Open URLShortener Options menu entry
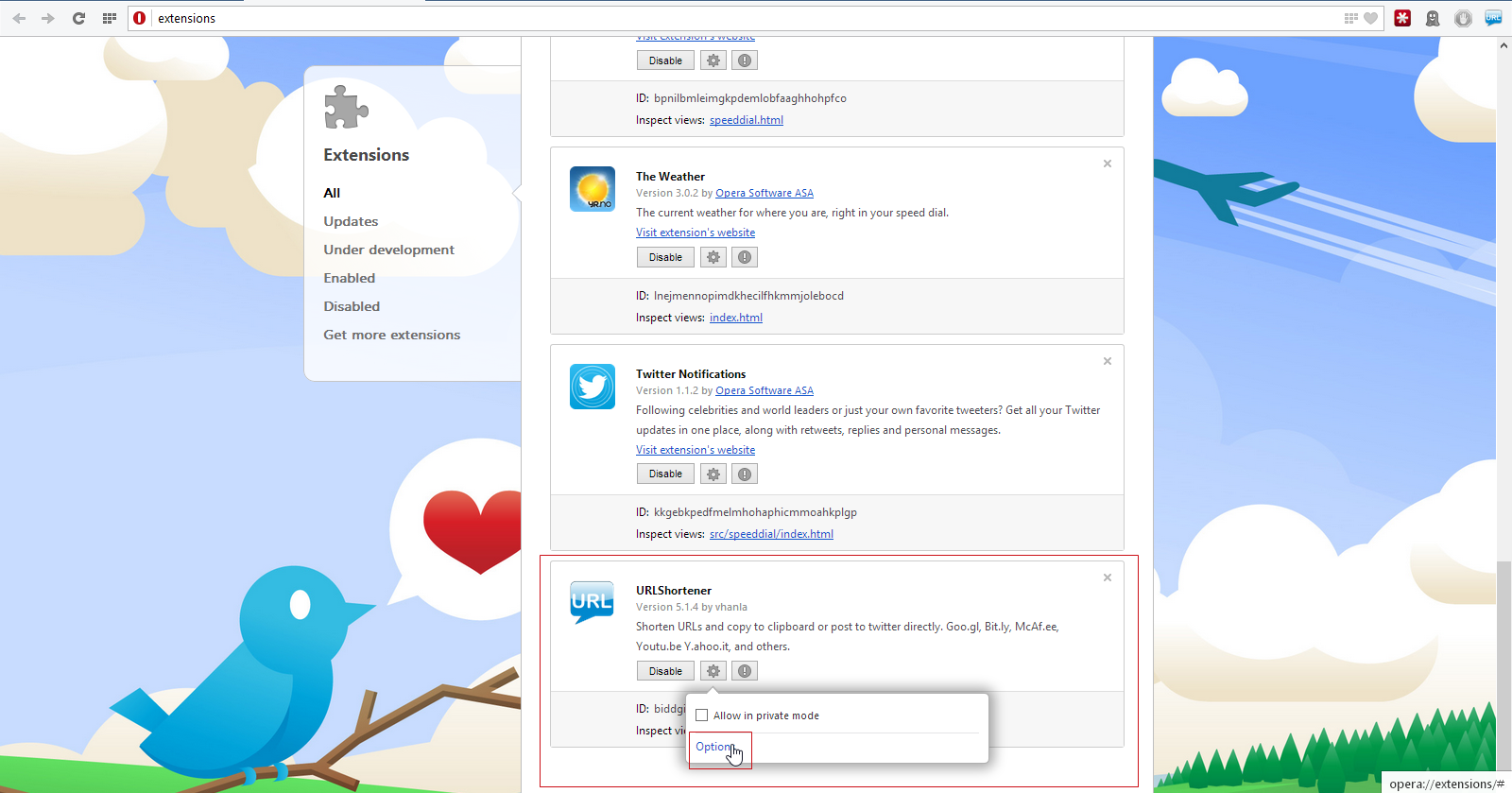The height and width of the screenshot is (793, 1512). [715, 747]
